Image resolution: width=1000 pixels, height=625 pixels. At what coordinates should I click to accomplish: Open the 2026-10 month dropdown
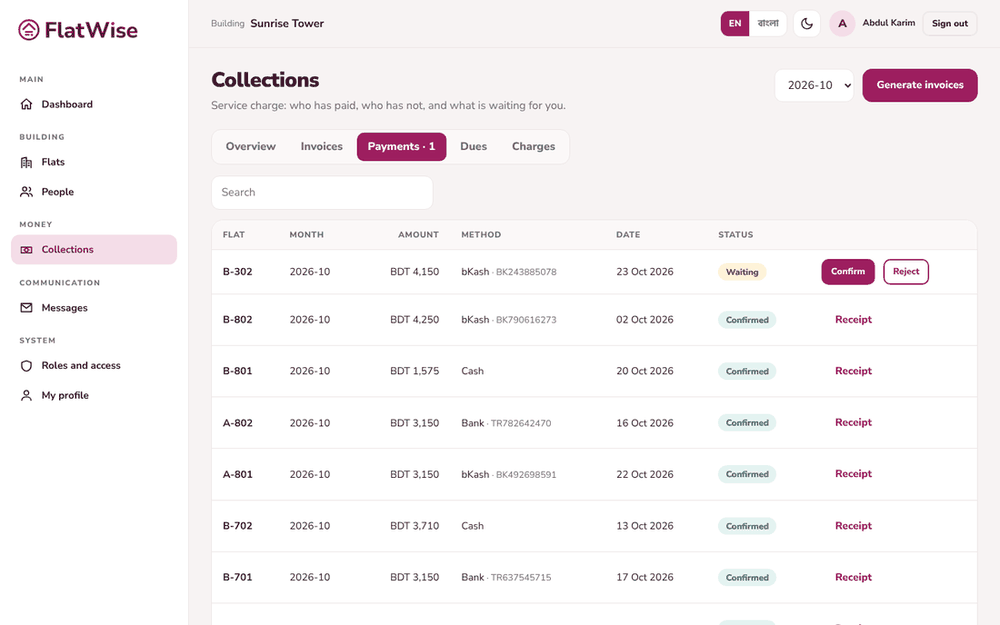point(814,85)
